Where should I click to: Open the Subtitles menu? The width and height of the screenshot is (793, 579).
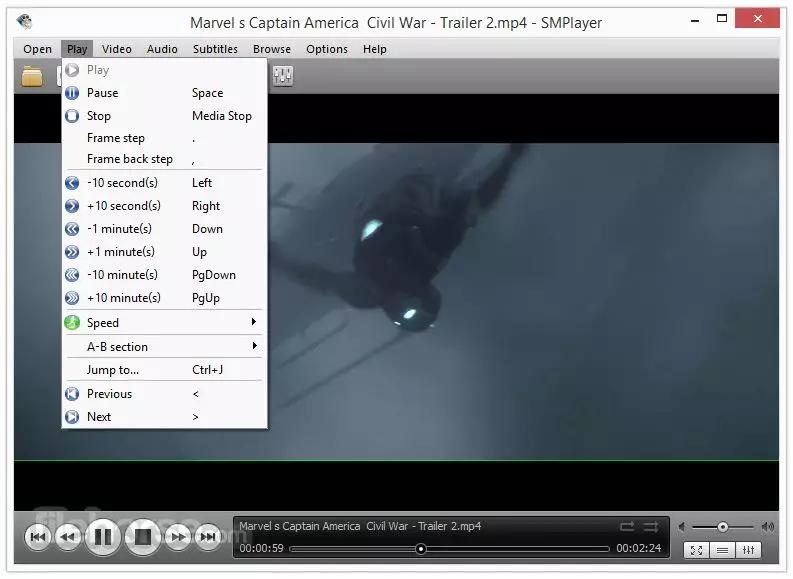point(215,48)
